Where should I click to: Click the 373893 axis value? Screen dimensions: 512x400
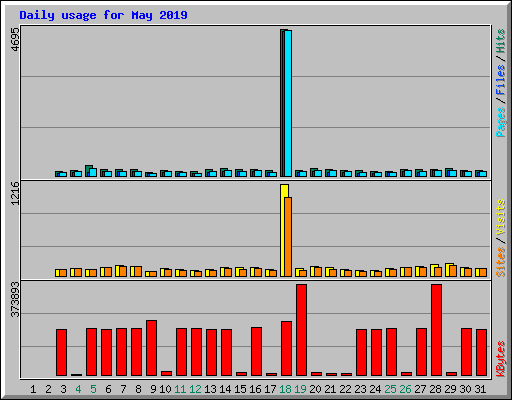15,299
